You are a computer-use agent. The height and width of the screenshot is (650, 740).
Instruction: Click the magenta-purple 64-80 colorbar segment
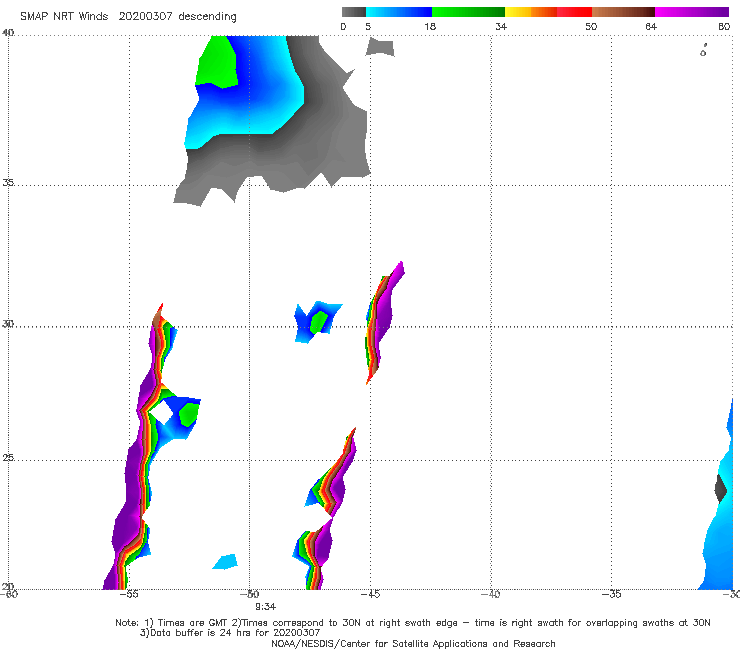[x=692, y=12]
